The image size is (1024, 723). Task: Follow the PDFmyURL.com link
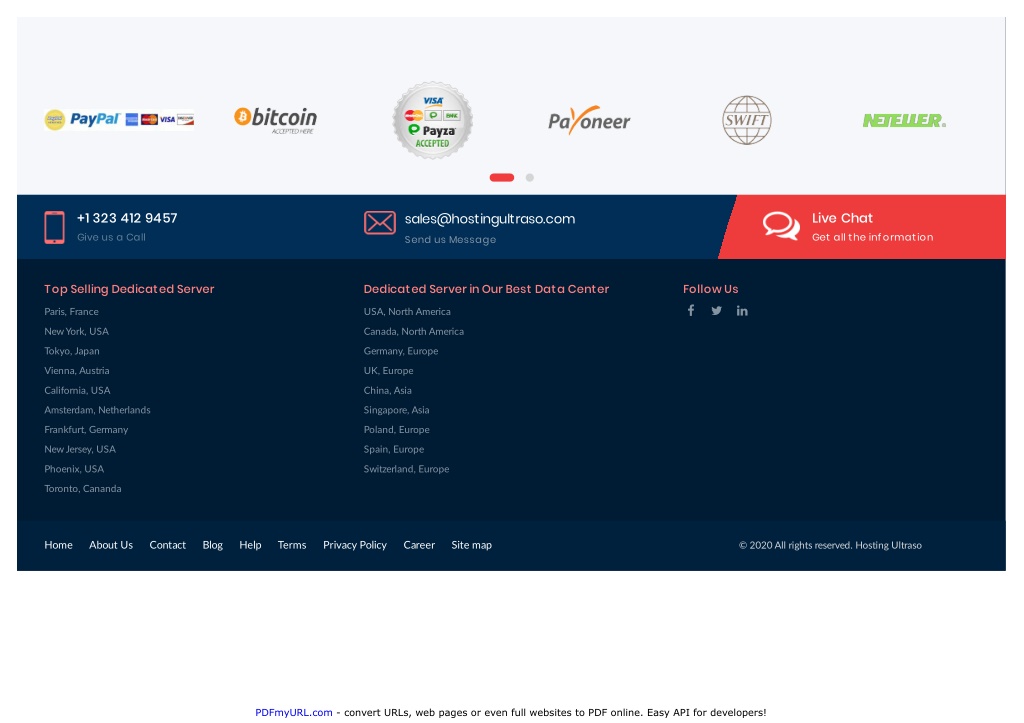(294, 713)
